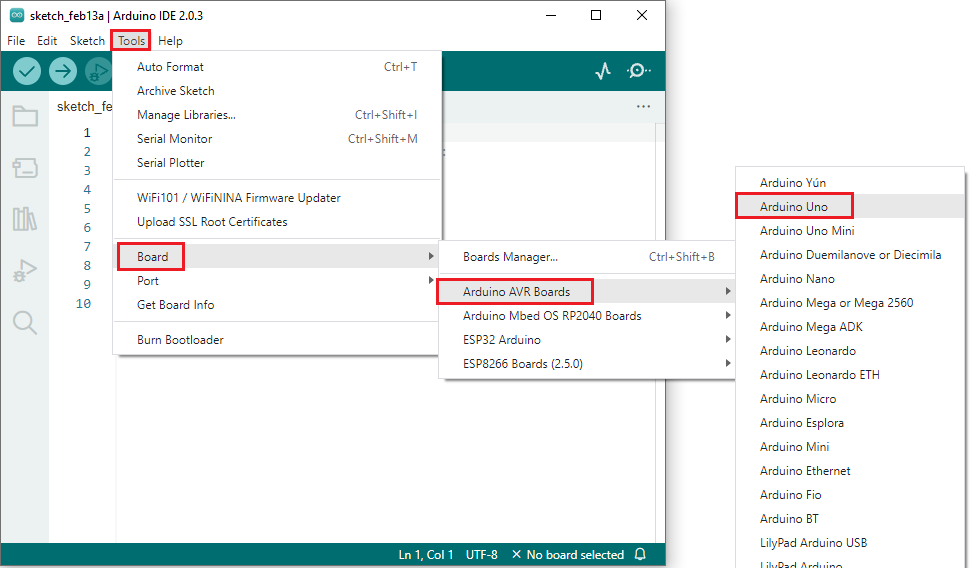Expand ESP8266 Boards (2.5.0) submenu
The width and height of the screenshot is (970, 568).
(x=587, y=364)
